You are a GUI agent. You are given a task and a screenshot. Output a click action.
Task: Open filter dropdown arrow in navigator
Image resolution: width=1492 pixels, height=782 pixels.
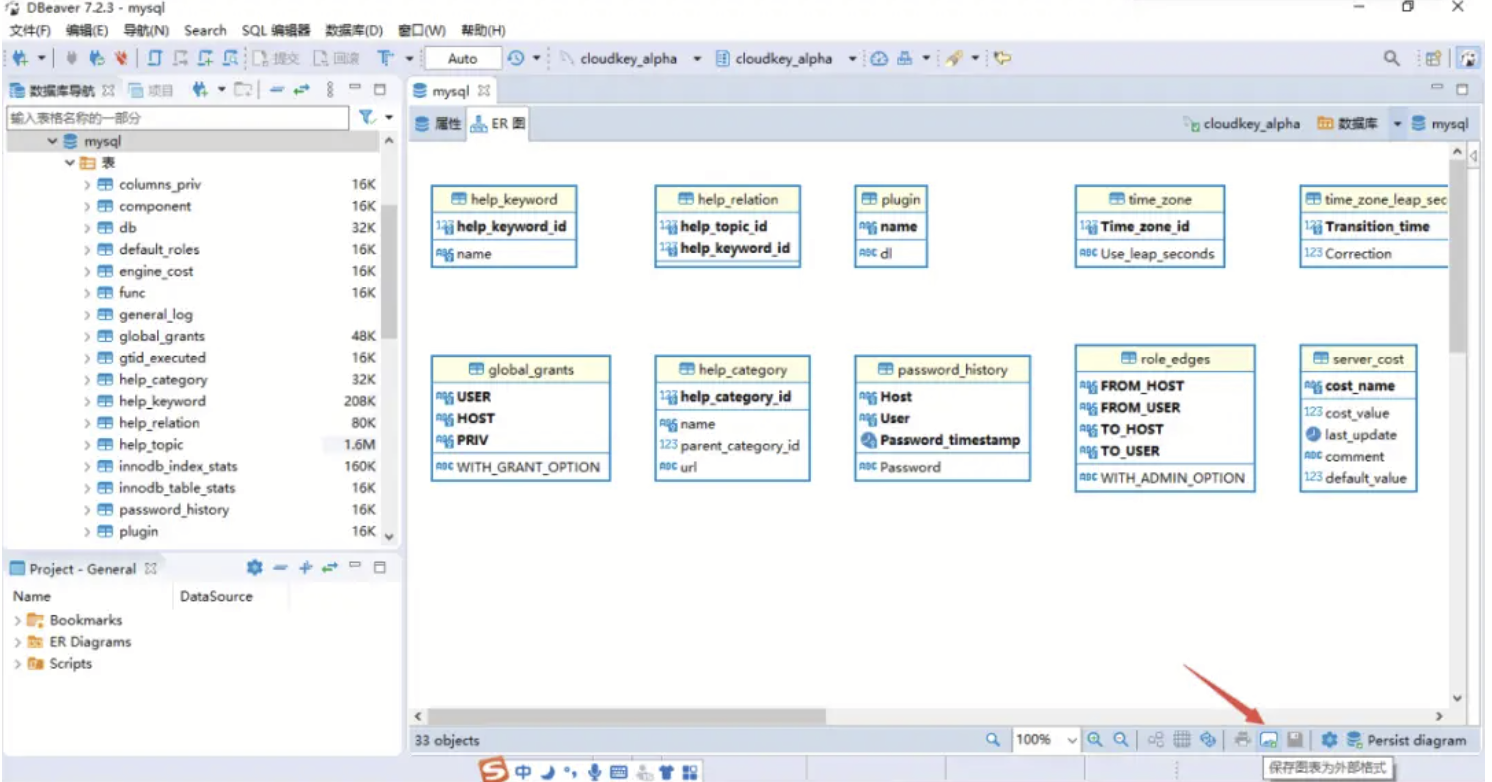[389, 117]
